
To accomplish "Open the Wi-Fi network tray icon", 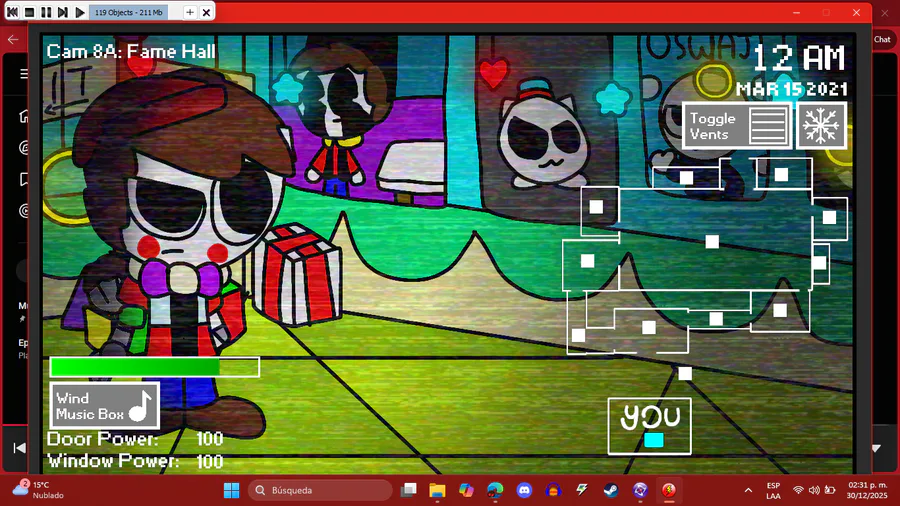I will (798, 491).
